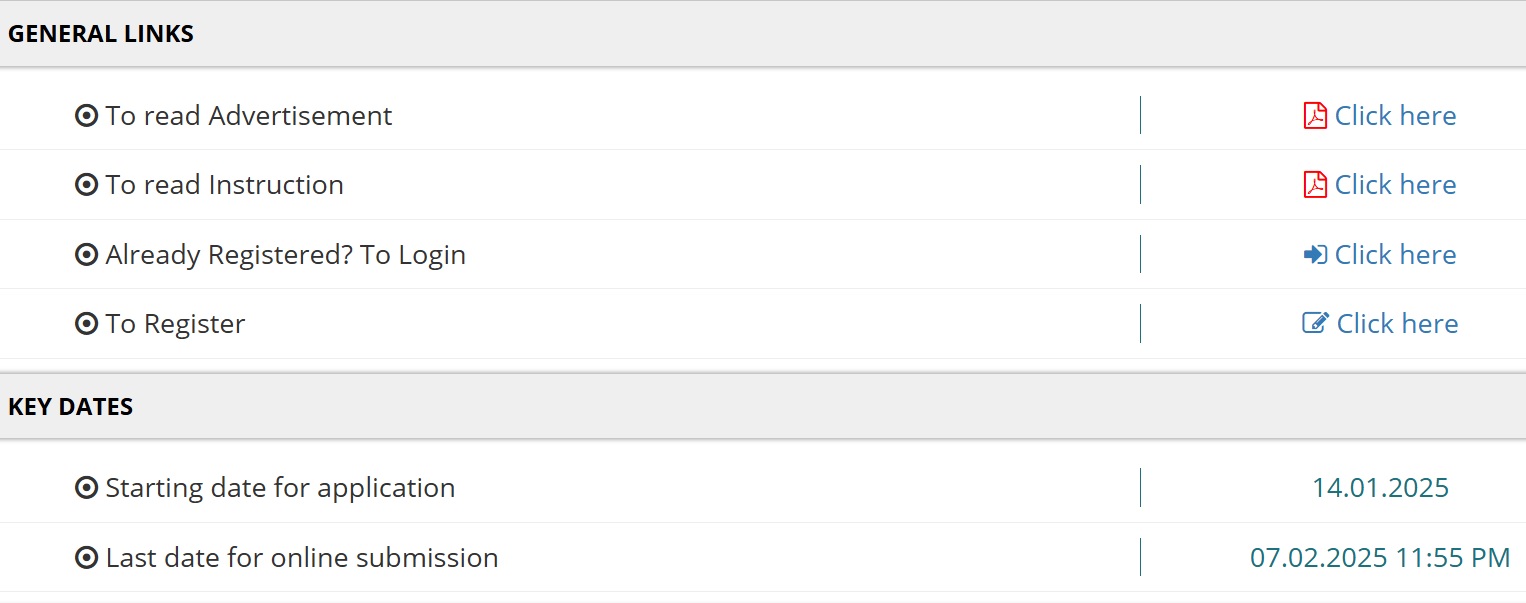Click the login arrow icon
The height and width of the screenshot is (603, 1526).
point(1315,255)
